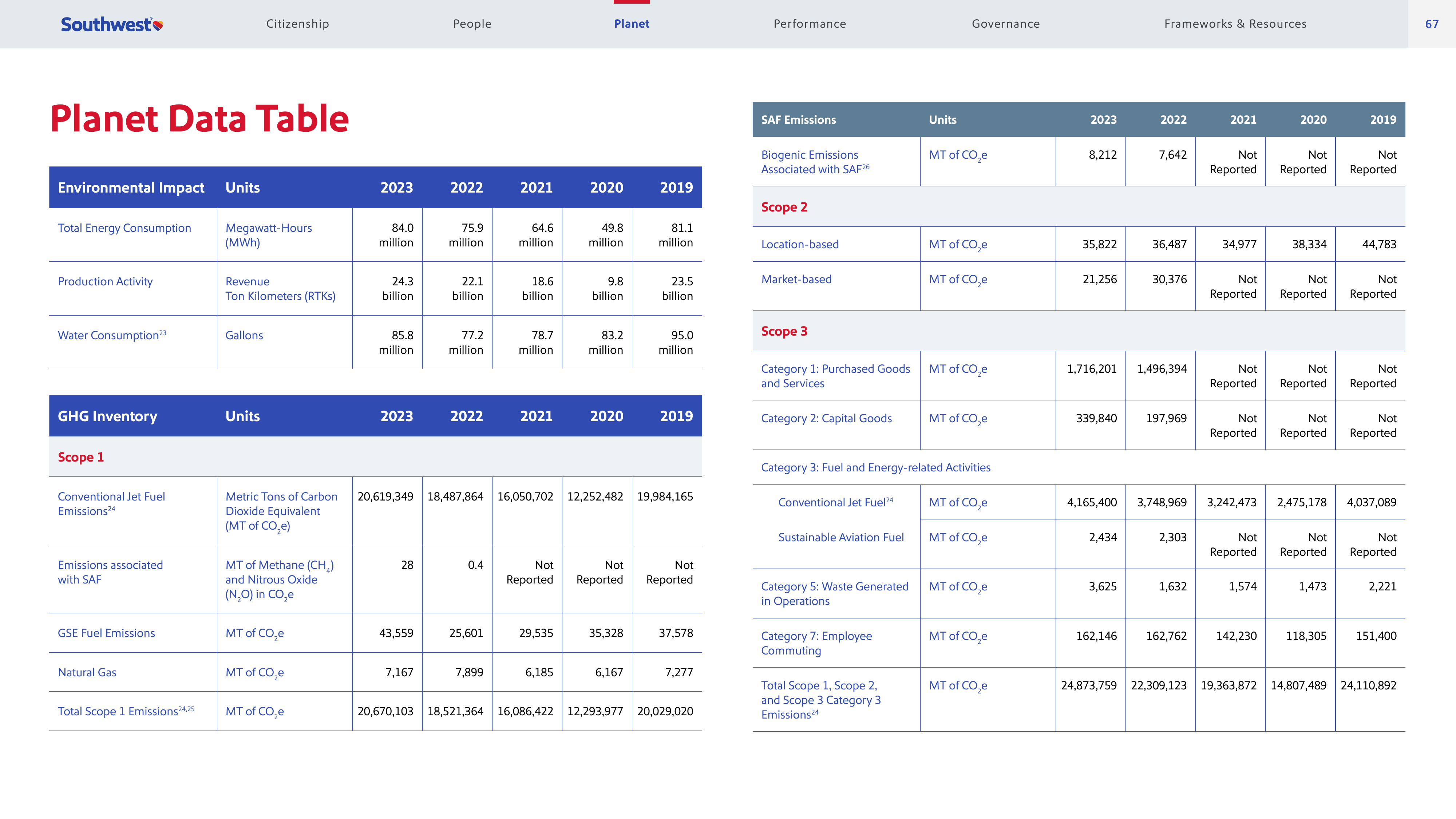Open the Governance tab
The width and height of the screenshot is (1456, 819).
[x=1005, y=24]
